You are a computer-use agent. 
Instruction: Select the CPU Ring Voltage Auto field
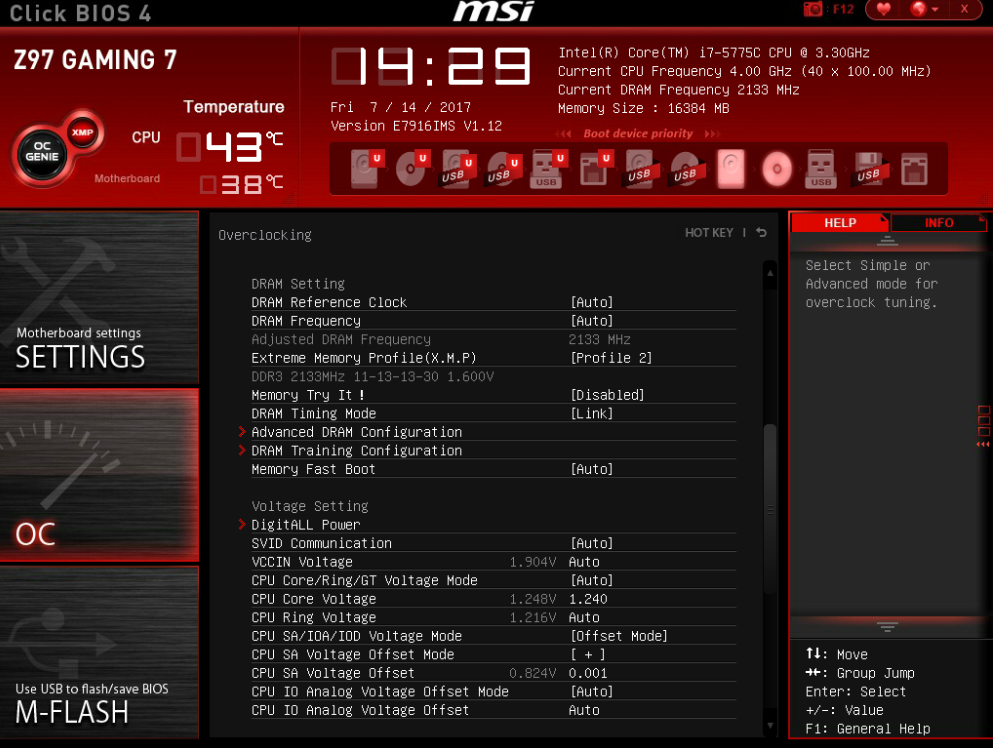coord(584,617)
